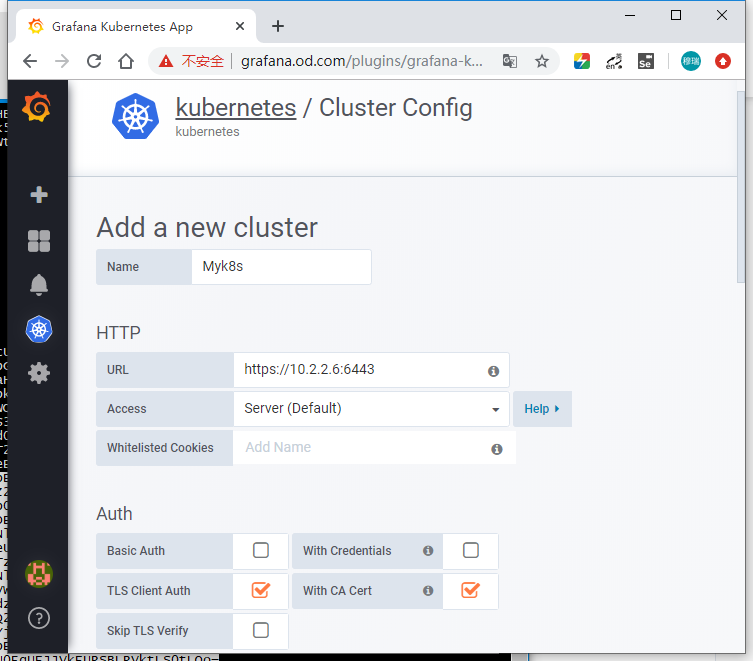Click the info icon next to With Credentials
The width and height of the screenshot is (753, 661).
click(428, 551)
